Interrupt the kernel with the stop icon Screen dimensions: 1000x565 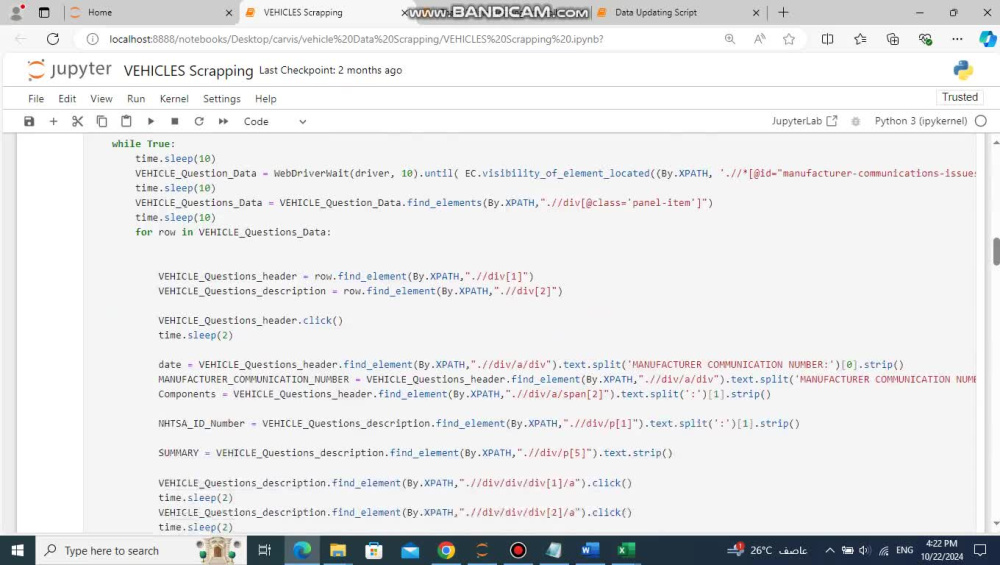pyautogui.click(x=175, y=121)
